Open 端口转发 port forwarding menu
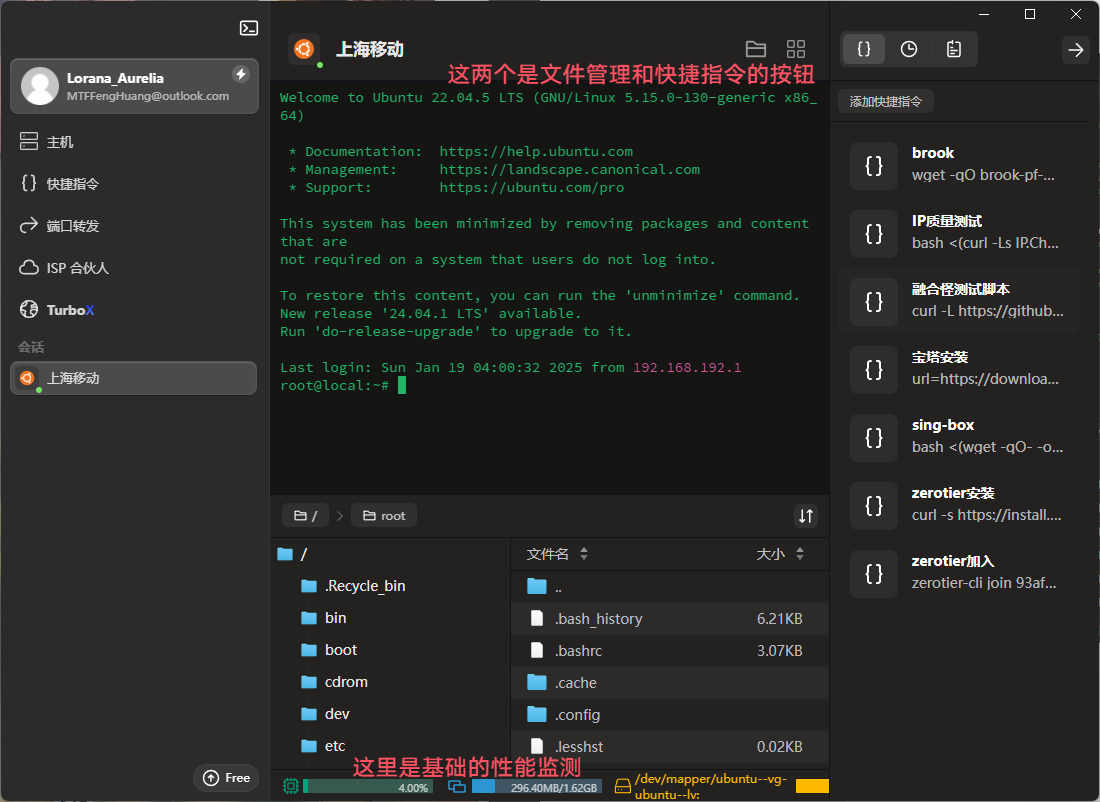 pyautogui.click(x=72, y=226)
